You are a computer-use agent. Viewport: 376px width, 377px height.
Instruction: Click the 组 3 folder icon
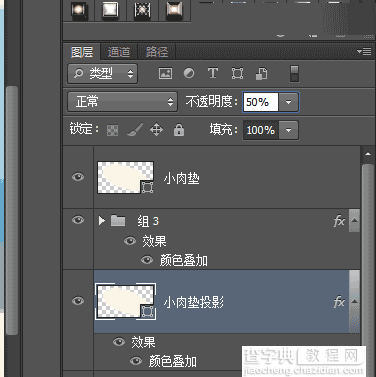[x=118, y=220]
